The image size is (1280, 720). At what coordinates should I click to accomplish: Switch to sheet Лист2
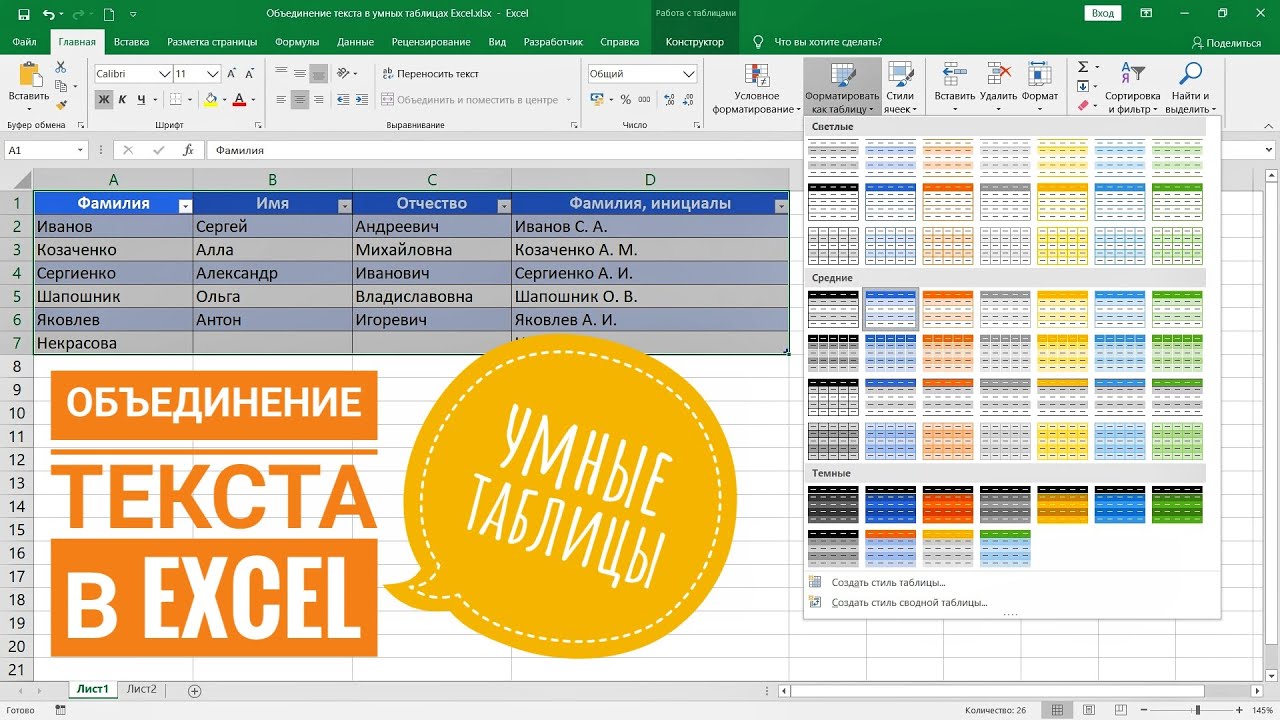[142, 689]
